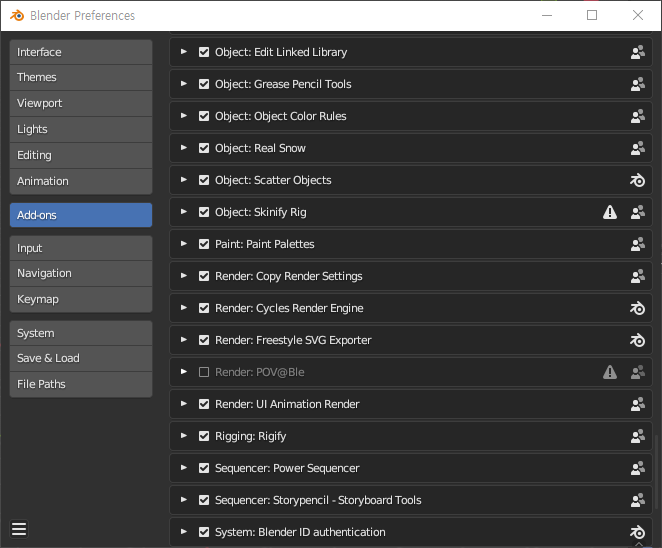Switch to the Themes section

pos(81,78)
